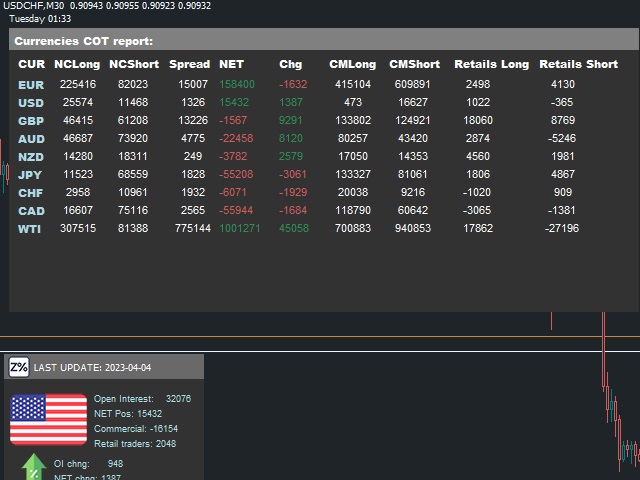
Task: Open the CHF currency row
Action: [31, 193]
